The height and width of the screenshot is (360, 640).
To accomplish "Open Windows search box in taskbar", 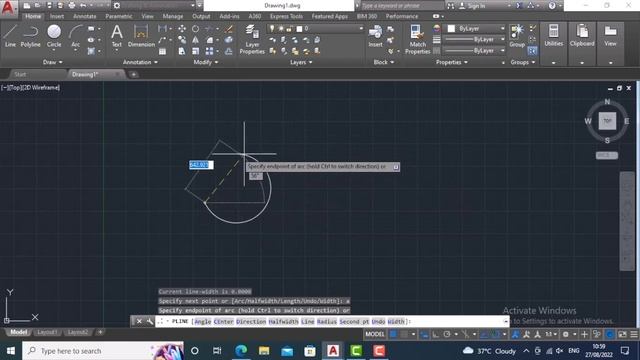I will (103, 351).
